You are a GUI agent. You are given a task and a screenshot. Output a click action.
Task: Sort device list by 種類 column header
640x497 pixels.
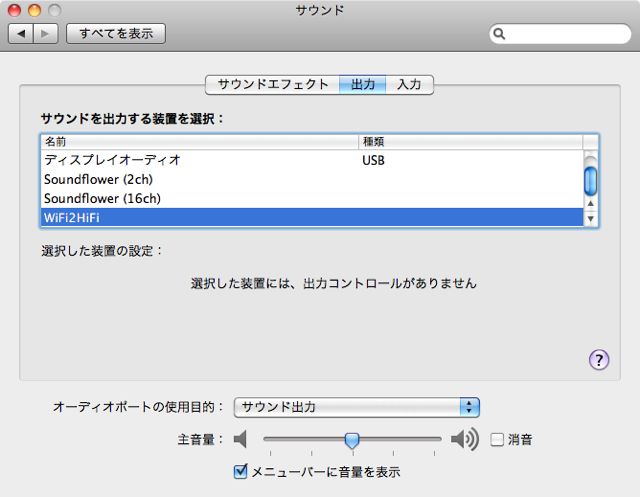click(471, 142)
